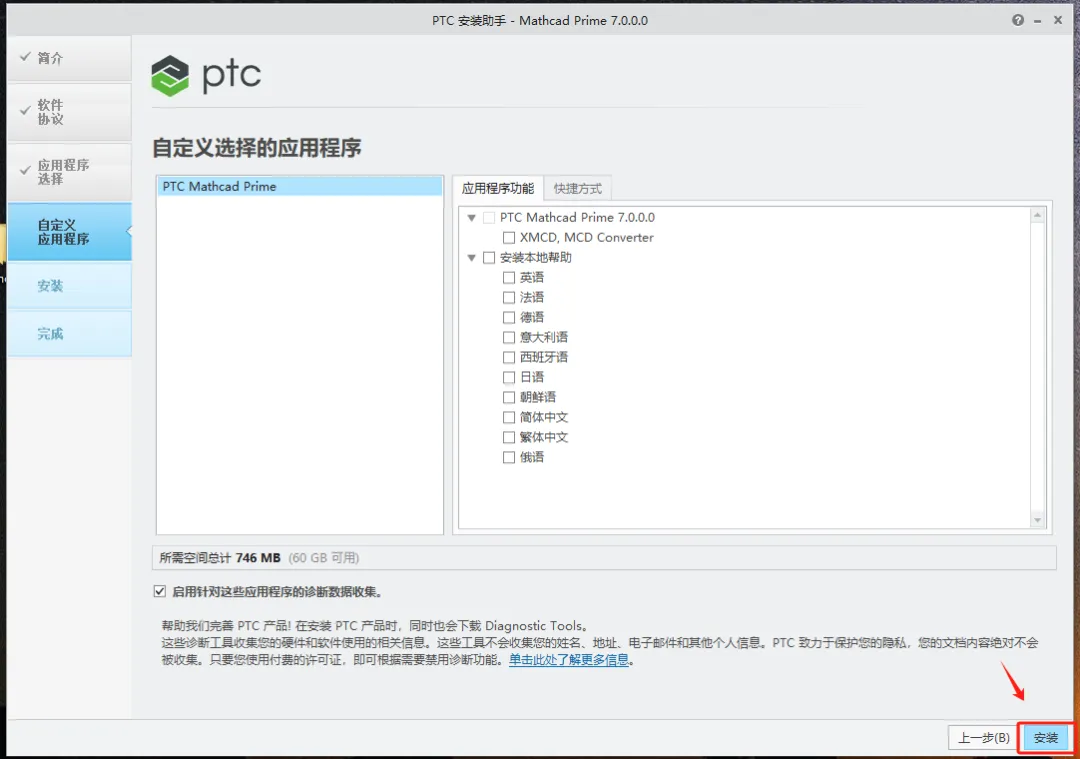The width and height of the screenshot is (1080, 759).
Task: Enable 简体中文 help language checkbox
Action: [x=509, y=417]
